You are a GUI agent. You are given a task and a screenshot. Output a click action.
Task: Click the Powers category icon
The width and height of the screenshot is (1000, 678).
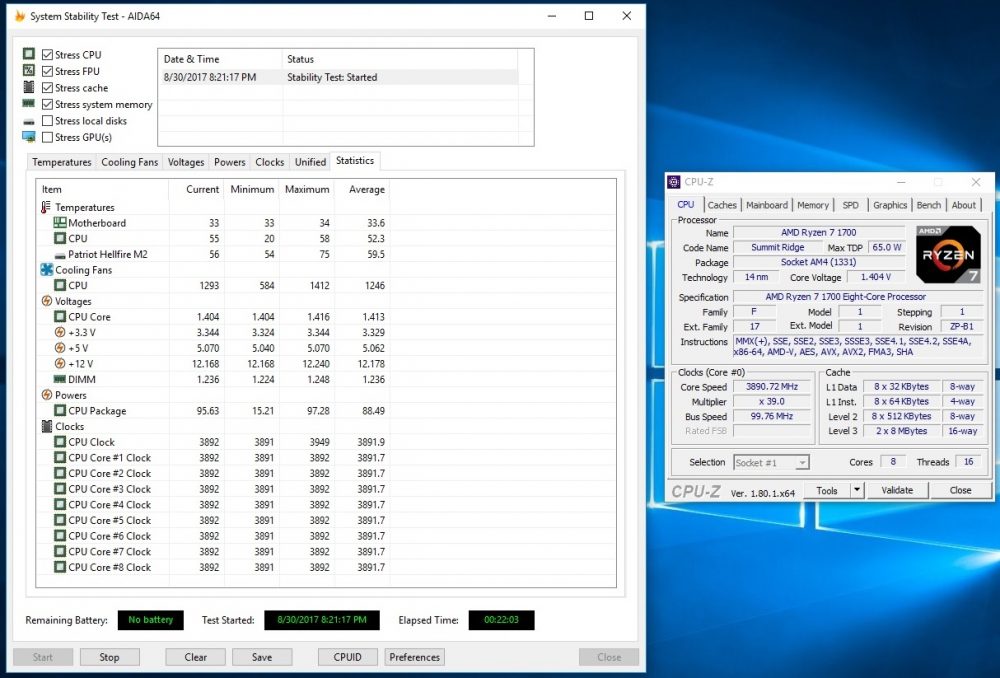tap(47, 395)
